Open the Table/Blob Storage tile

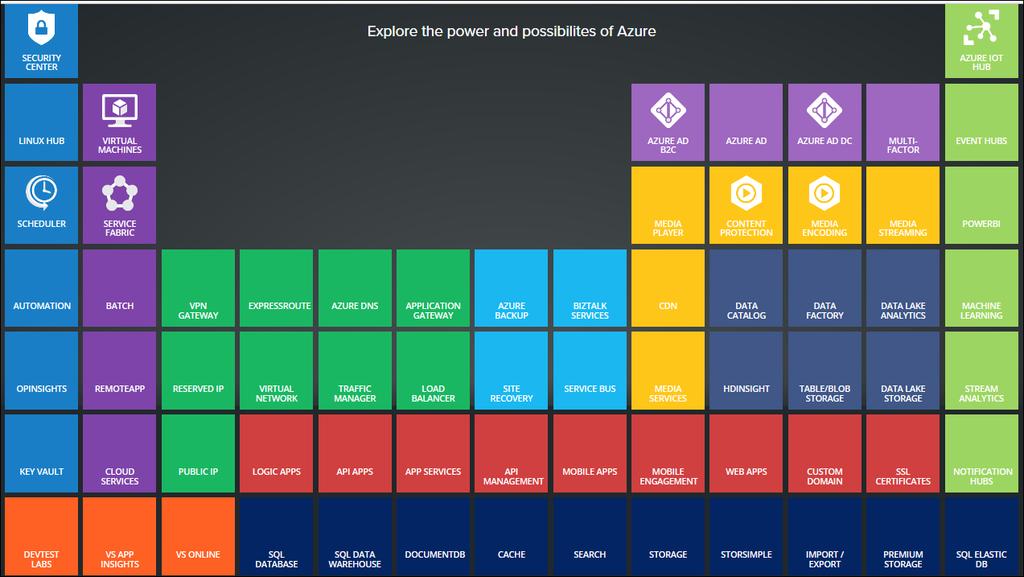(x=825, y=371)
